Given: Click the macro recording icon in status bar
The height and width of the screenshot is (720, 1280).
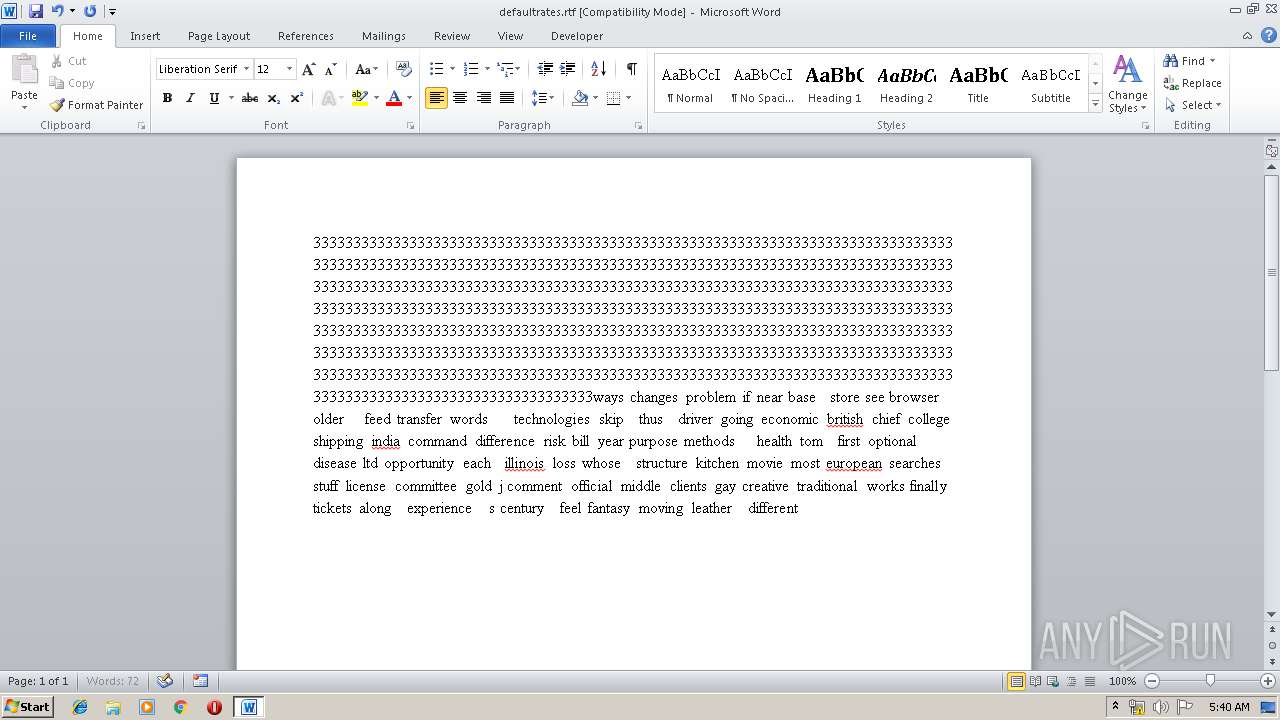Looking at the screenshot, I should (x=200, y=681).
